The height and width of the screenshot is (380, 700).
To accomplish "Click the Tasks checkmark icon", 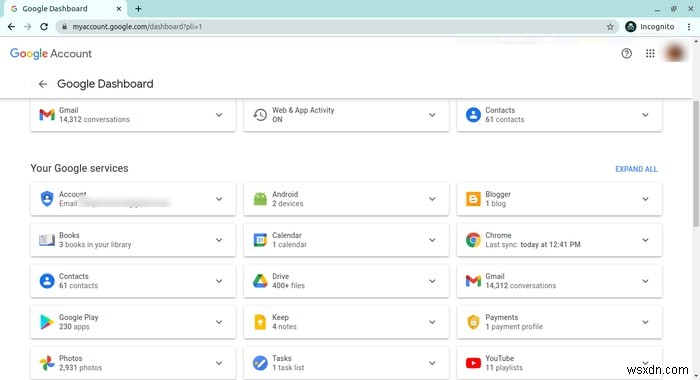I will coord(260,363).
